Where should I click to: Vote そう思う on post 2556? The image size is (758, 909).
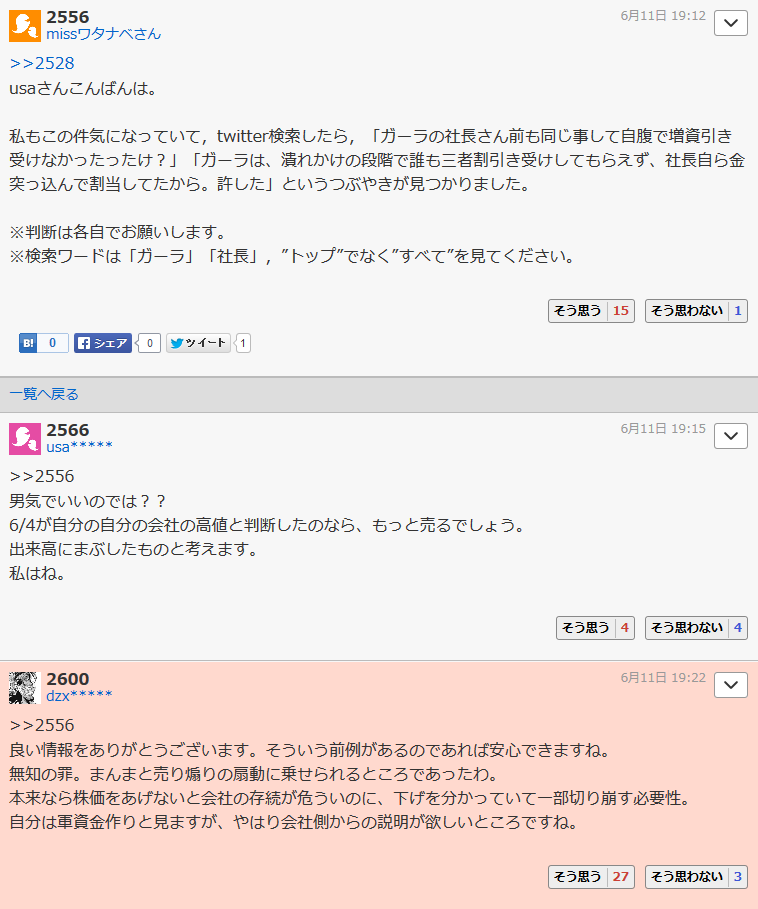pos(591,311)
